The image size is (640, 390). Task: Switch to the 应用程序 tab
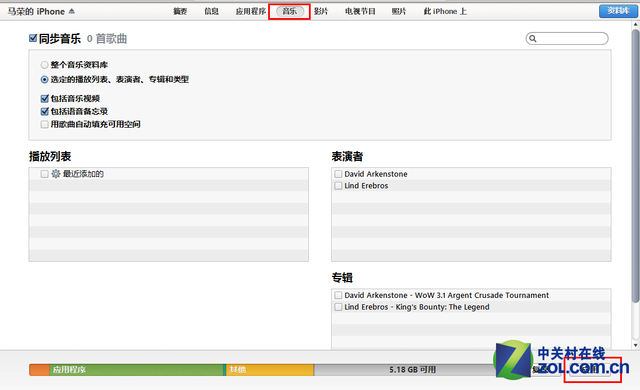(x=251, y=11)
